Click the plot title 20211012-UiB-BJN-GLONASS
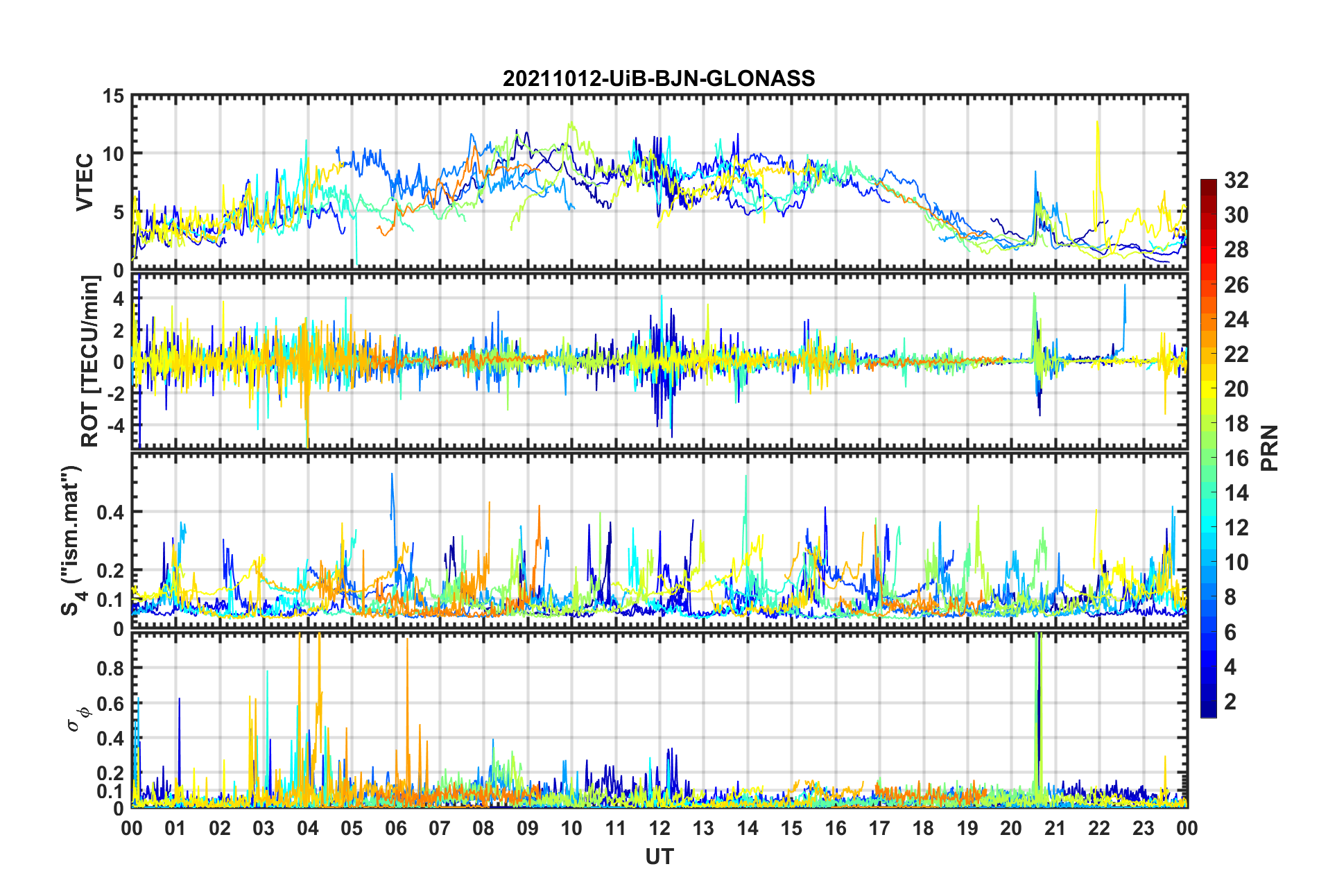 [x=659, y=78]
